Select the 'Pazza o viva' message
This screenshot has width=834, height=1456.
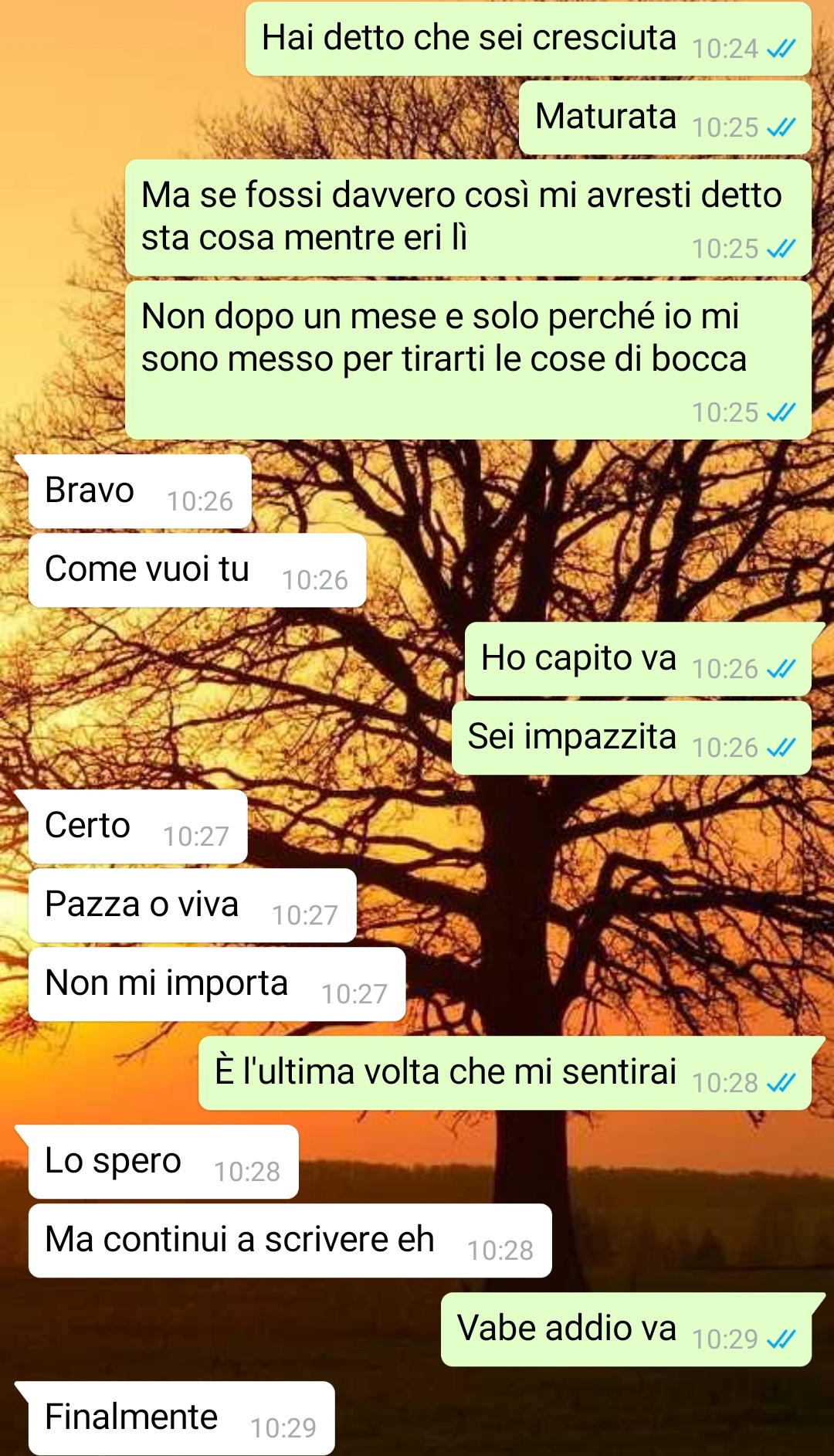pos(192,905)
